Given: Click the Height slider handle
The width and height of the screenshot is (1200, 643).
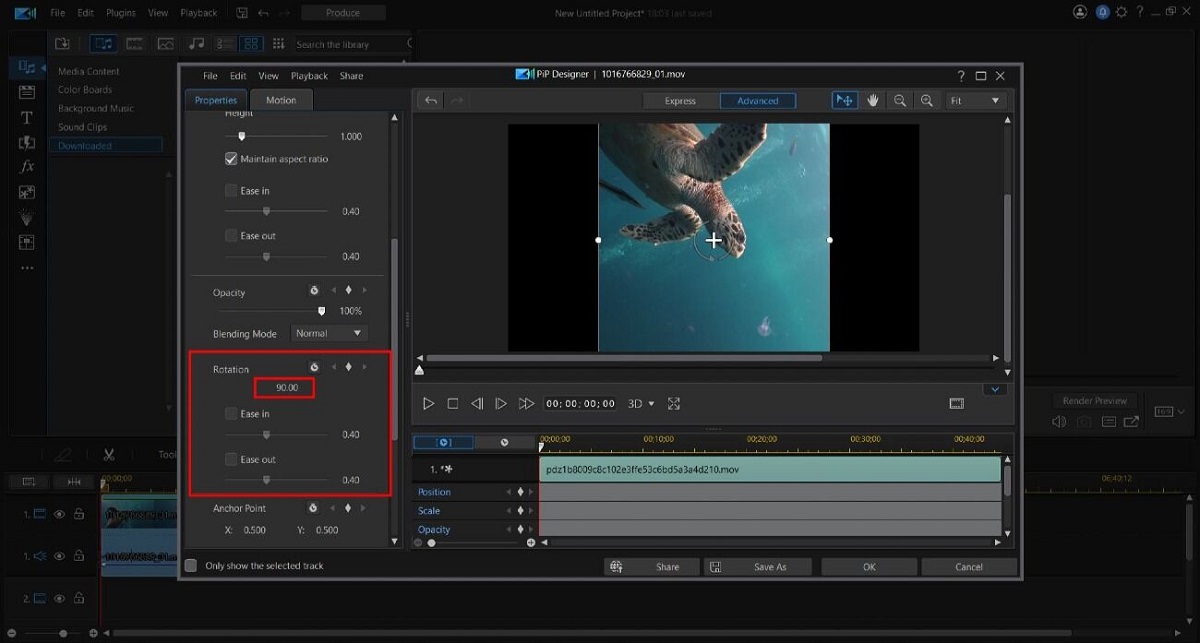Looking at the screenshot, I should pyautogui.click(x=242, y=136).
